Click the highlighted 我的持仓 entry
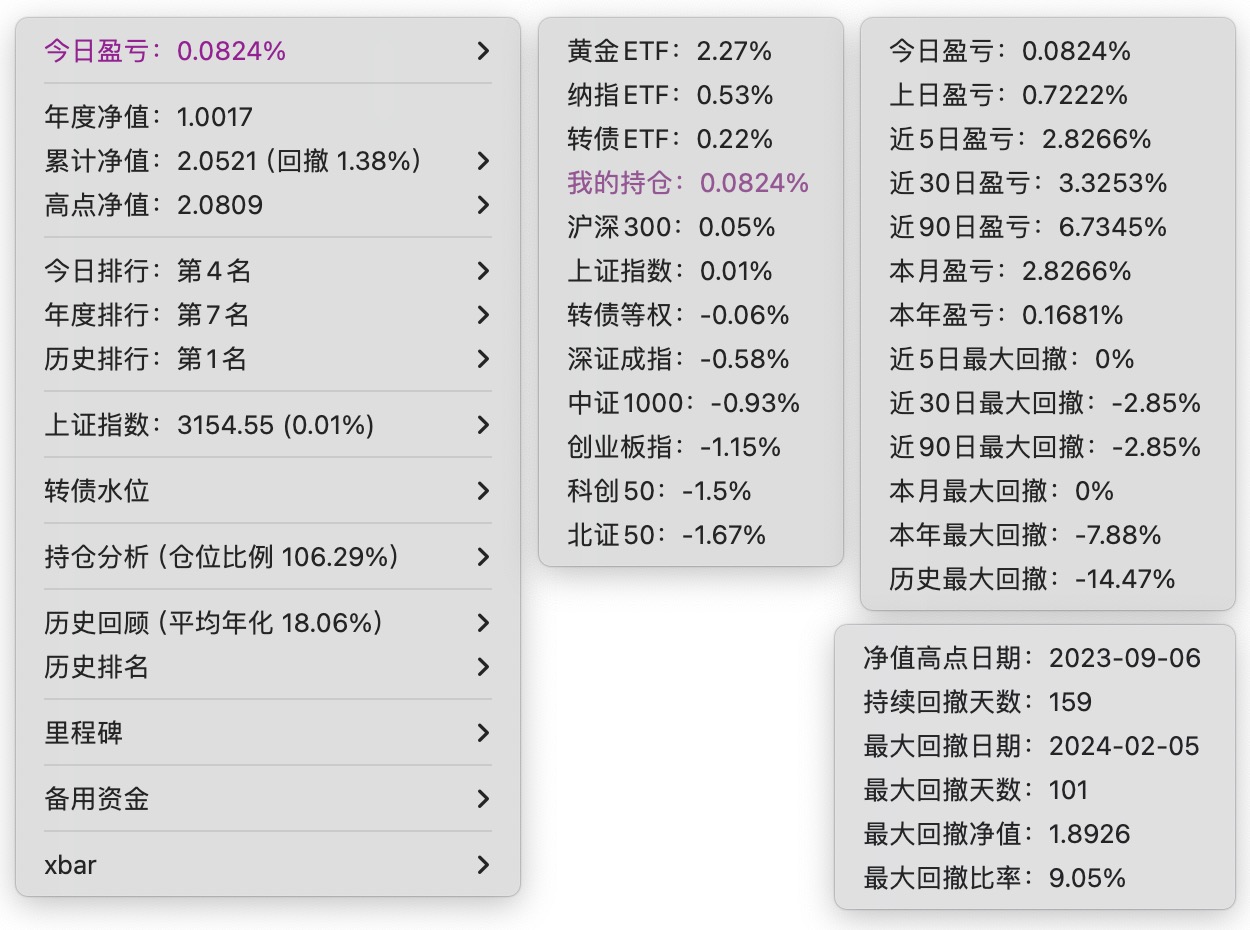 pos(688,183)
